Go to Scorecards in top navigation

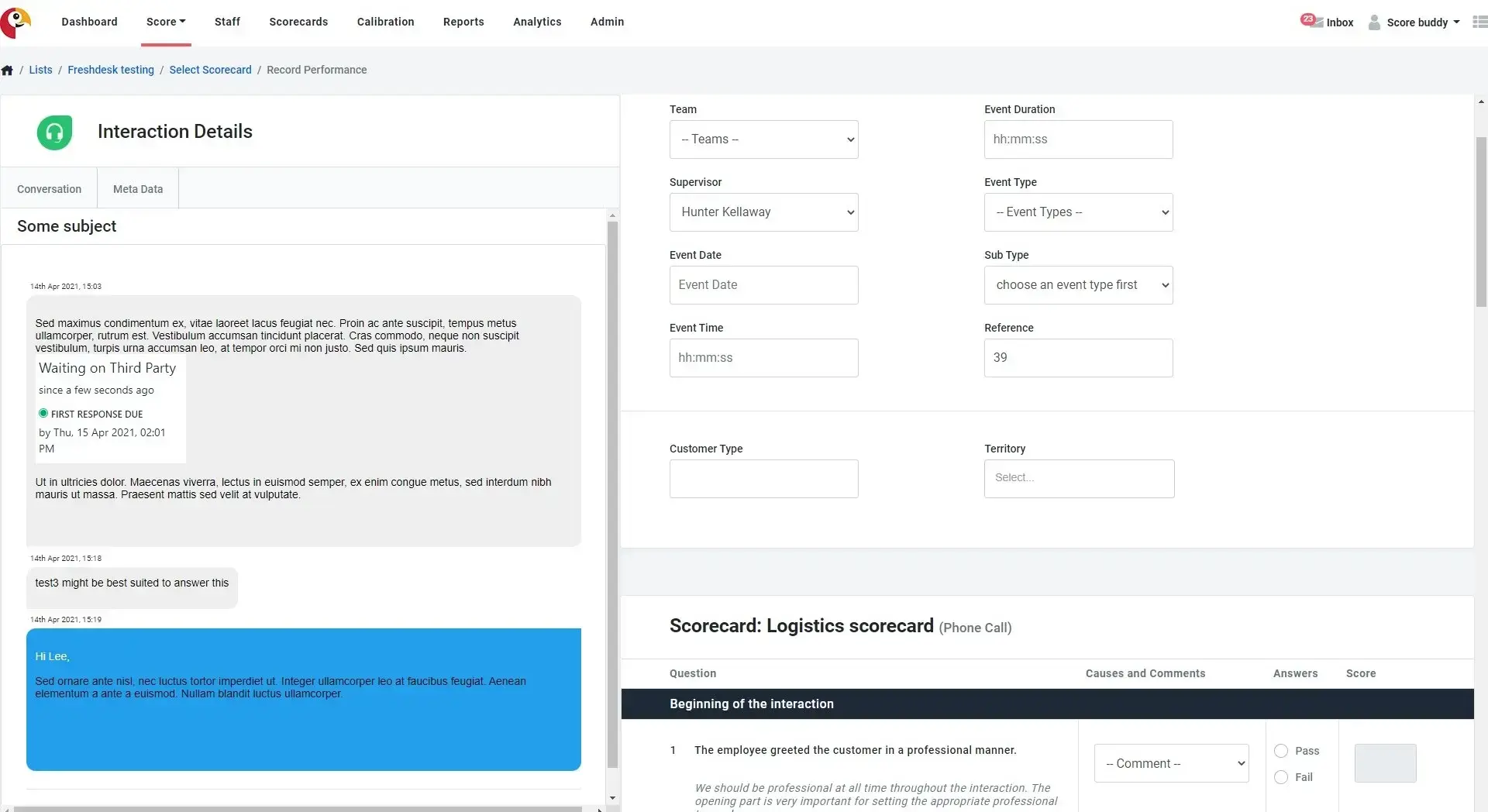coord(298,22)
